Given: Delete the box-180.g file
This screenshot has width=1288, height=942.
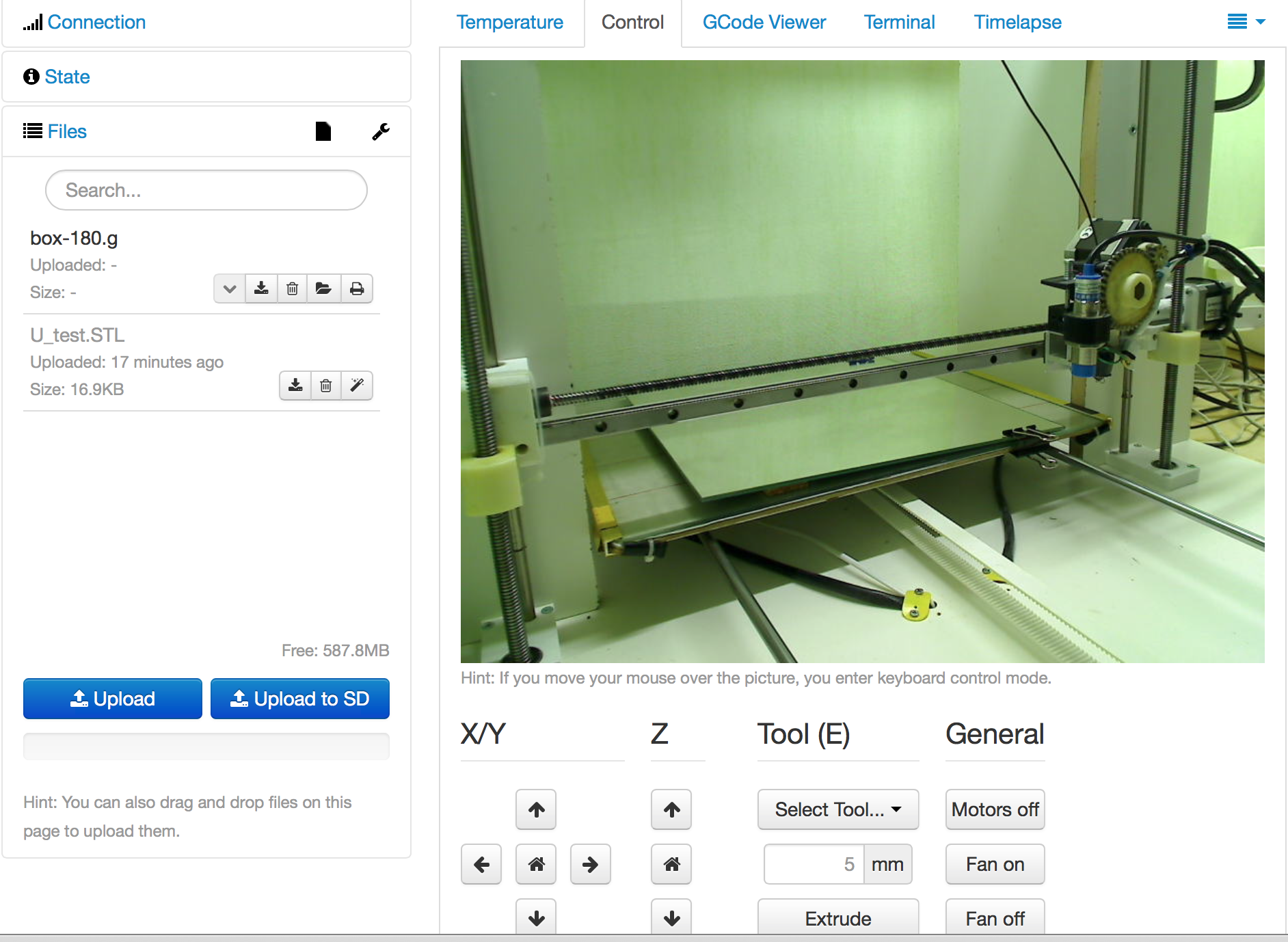Looking at the screenshot, I should [292, 289].
